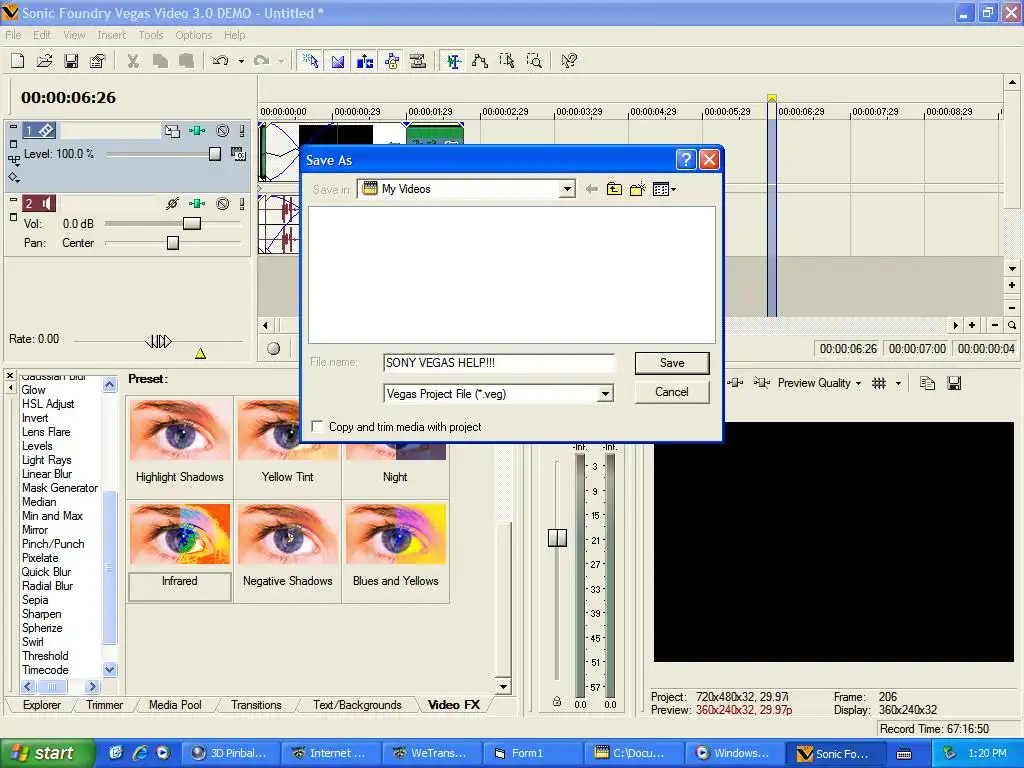Select the Infrared preset thumbnail
This screenshot has height=768, width=1024.
coord(180,534)
